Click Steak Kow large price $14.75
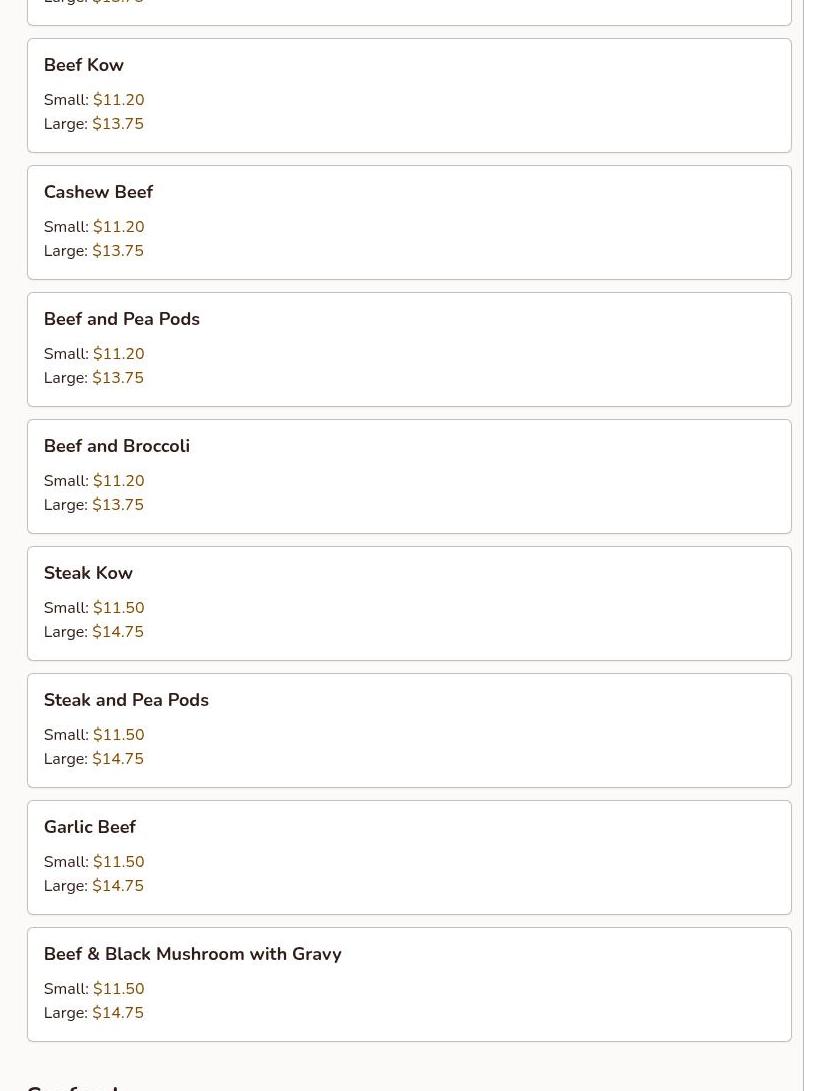Screen dimensions: 824x1091 pos(118,632)
